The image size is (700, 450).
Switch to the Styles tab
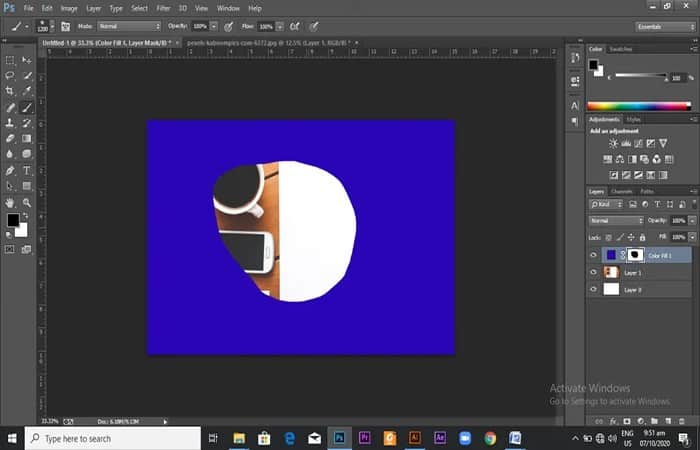(633, 119)
